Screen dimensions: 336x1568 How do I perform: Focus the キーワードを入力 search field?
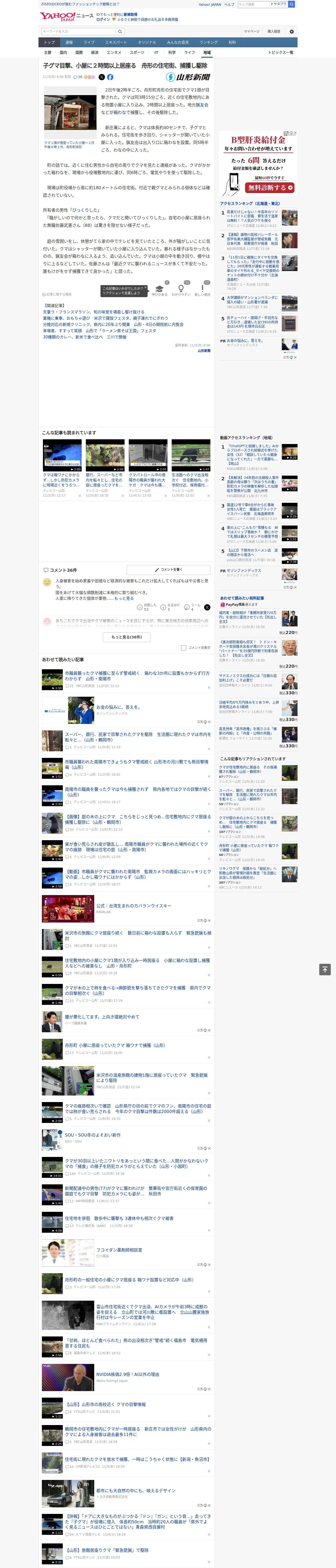point(79,31)
